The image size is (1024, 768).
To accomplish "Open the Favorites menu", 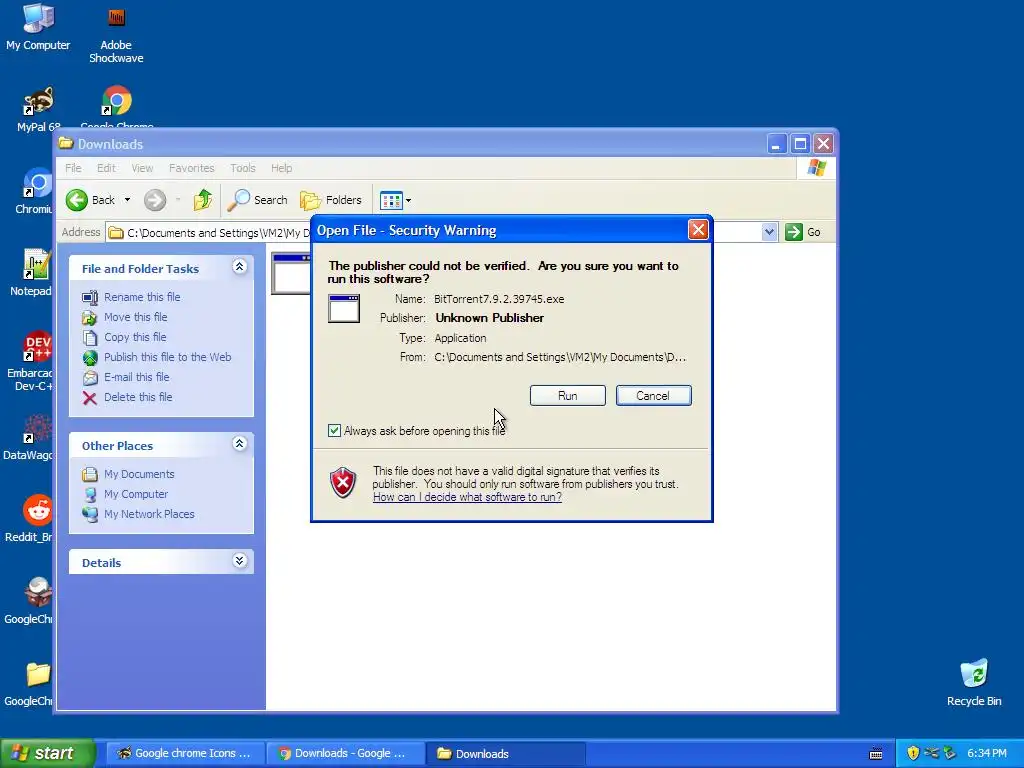I will coord(191,168).
